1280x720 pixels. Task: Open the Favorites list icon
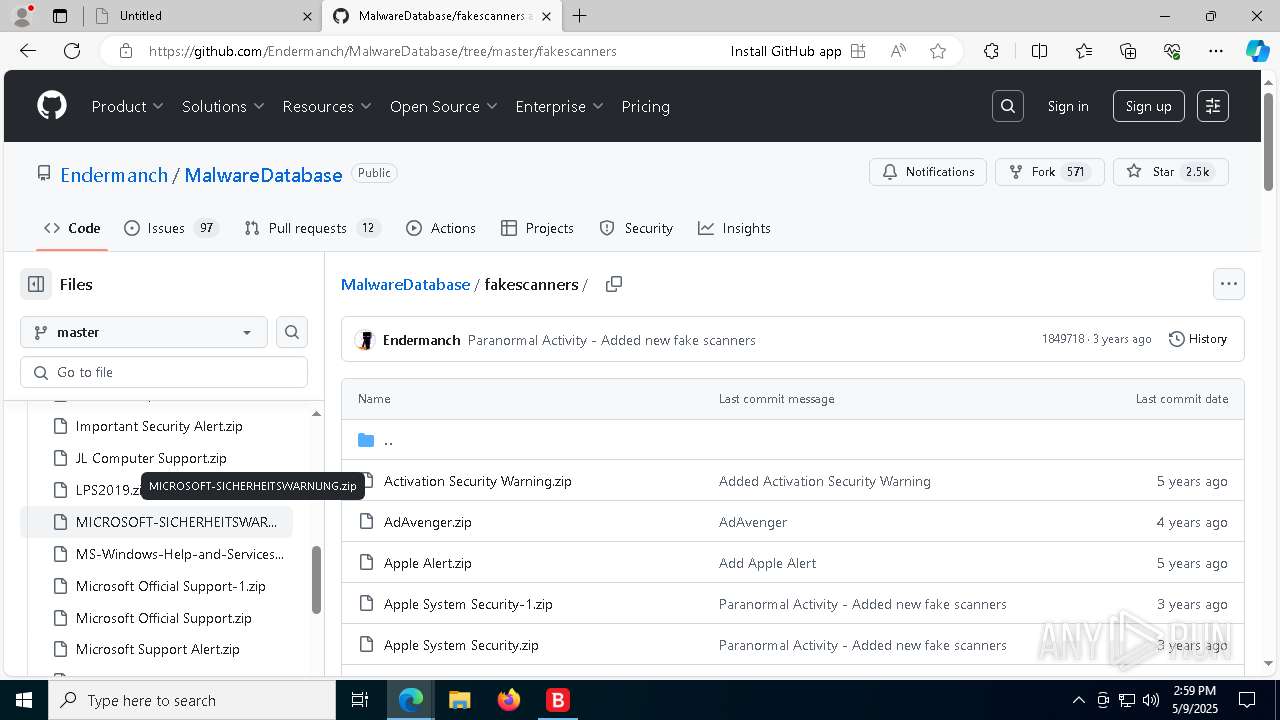[x=1084, y=51]
